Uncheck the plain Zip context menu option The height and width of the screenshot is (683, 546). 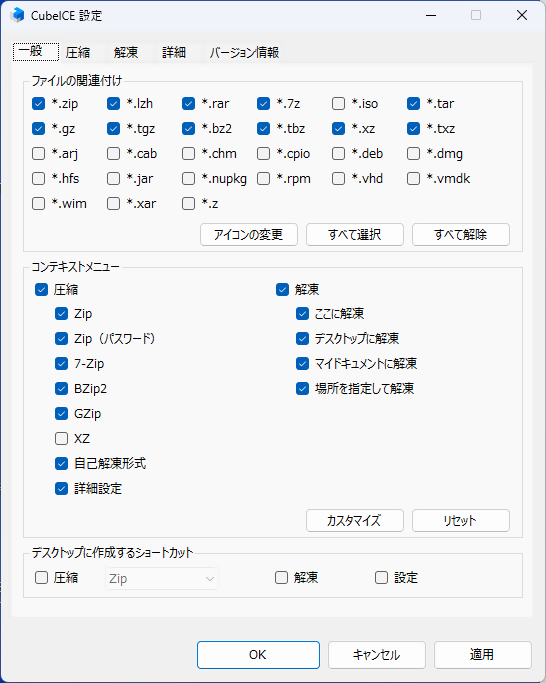pos(61,314)
